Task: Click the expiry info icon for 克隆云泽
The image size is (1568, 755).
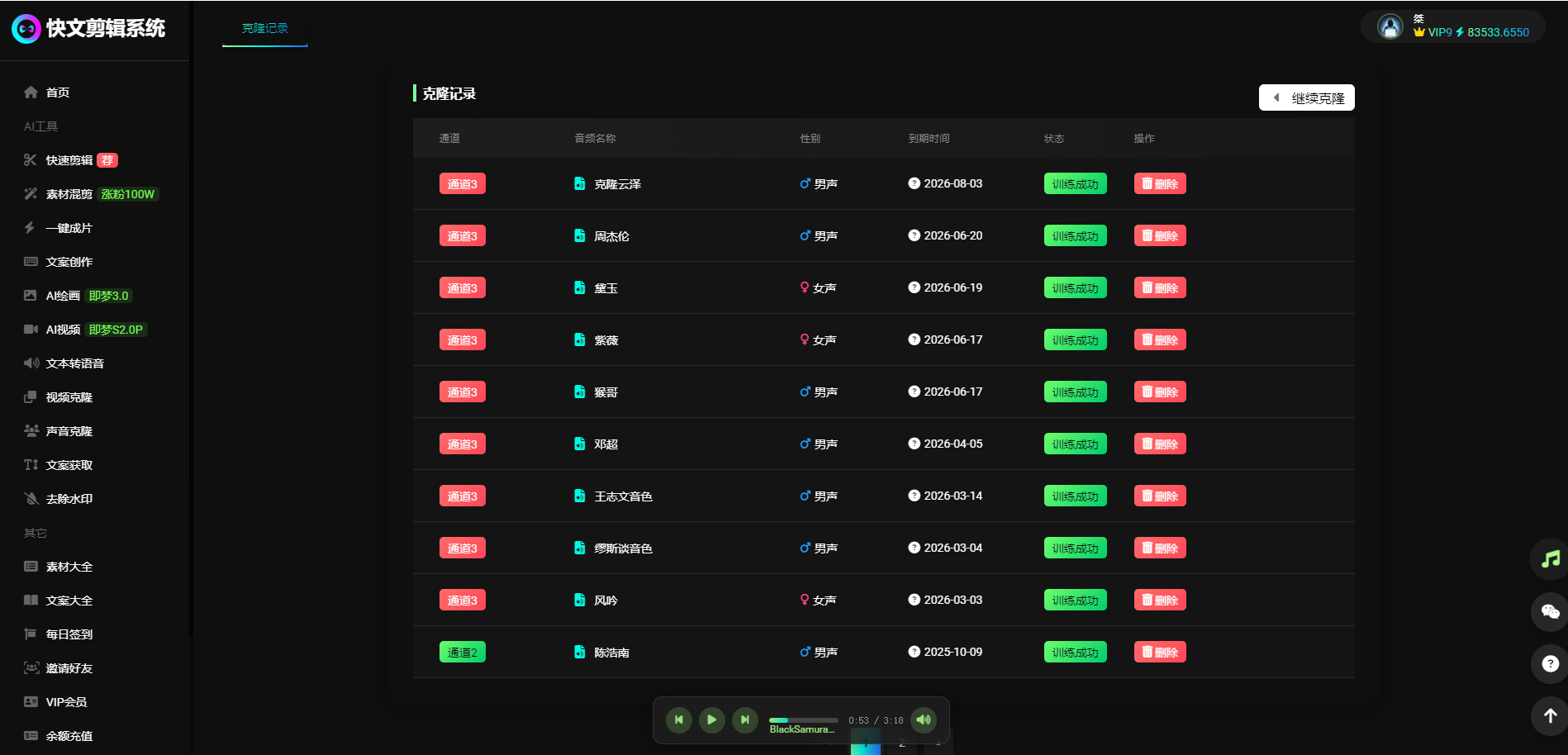Action: coord(914,183)
